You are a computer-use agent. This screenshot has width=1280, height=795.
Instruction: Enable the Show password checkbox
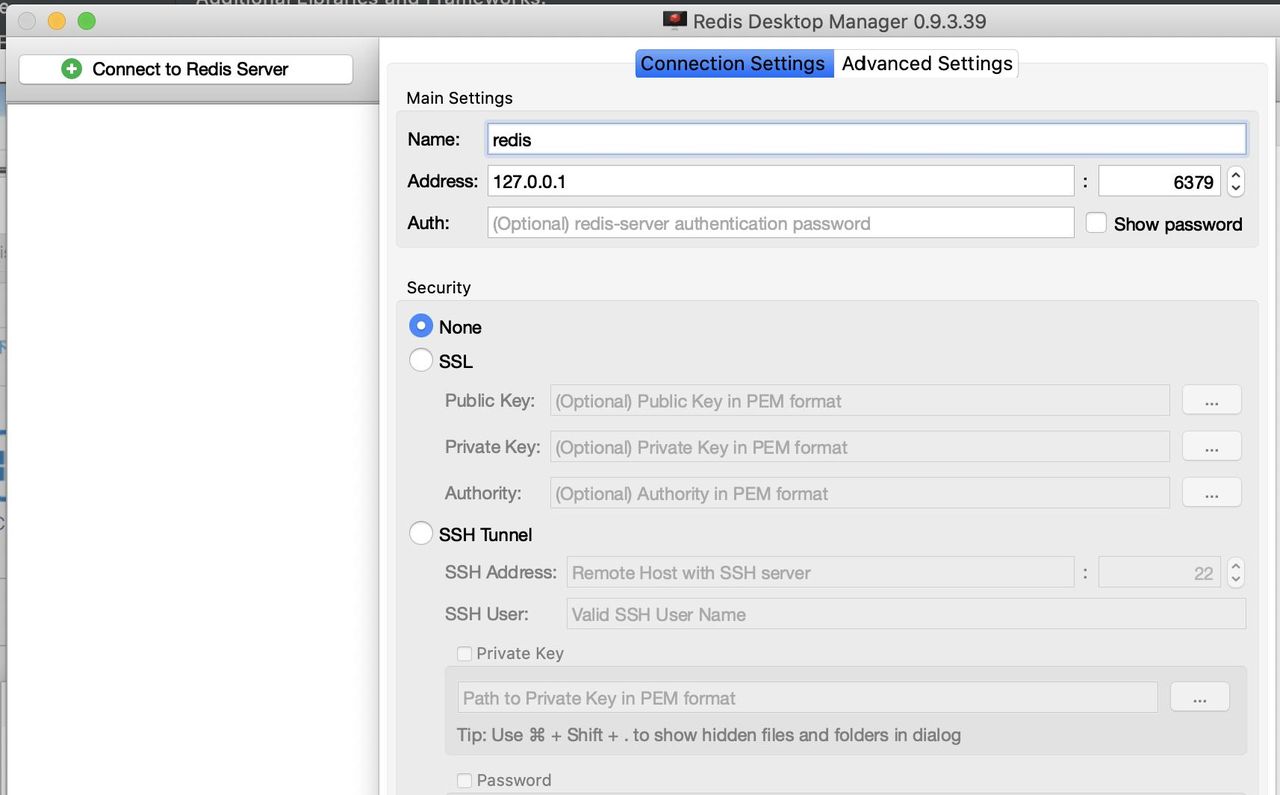(1097, 224)
